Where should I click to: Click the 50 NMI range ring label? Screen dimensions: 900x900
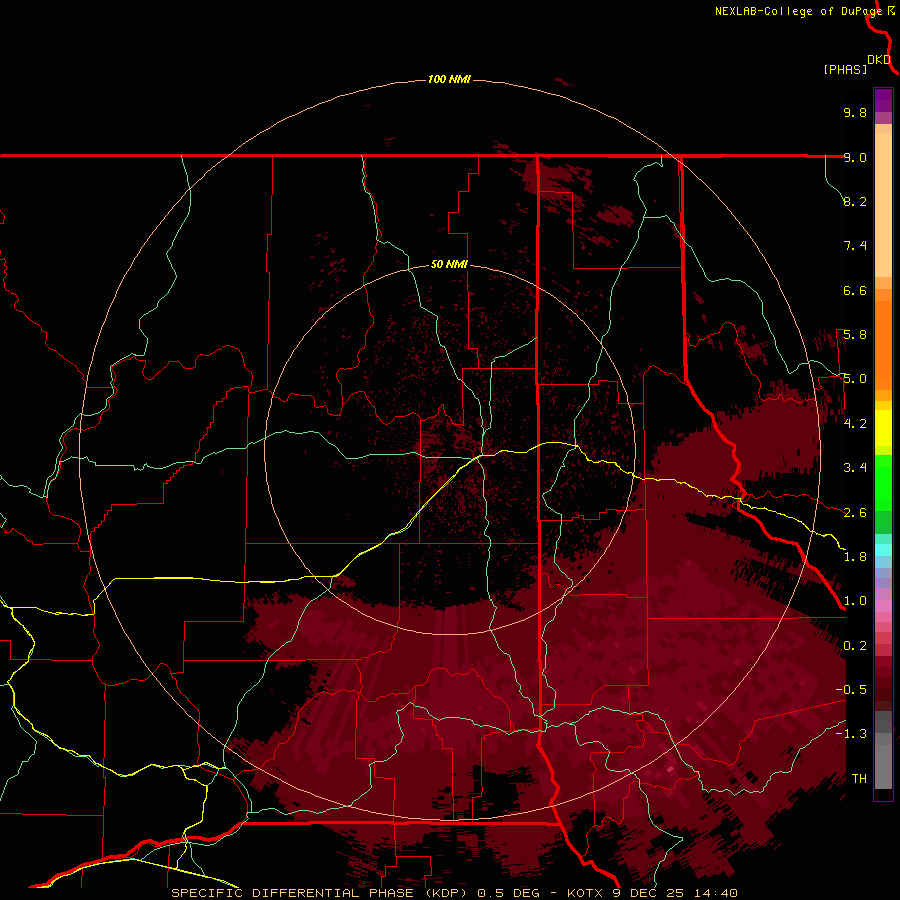[449, 264]
